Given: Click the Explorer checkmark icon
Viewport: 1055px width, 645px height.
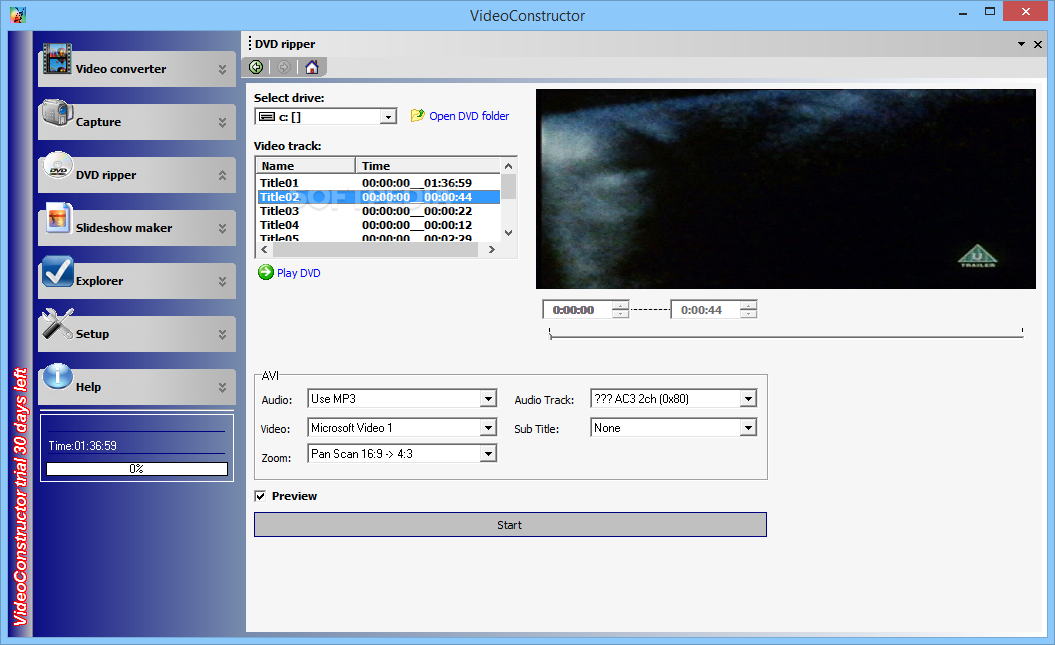Looking at the screenshot, I should click(x=57, y=271).
